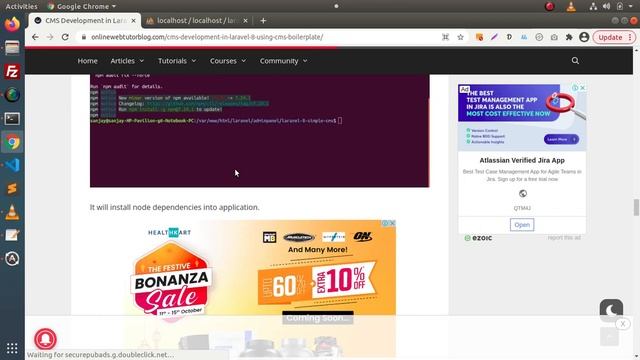
Task: Open a new browser tab
Action: (x=263, y=20)
